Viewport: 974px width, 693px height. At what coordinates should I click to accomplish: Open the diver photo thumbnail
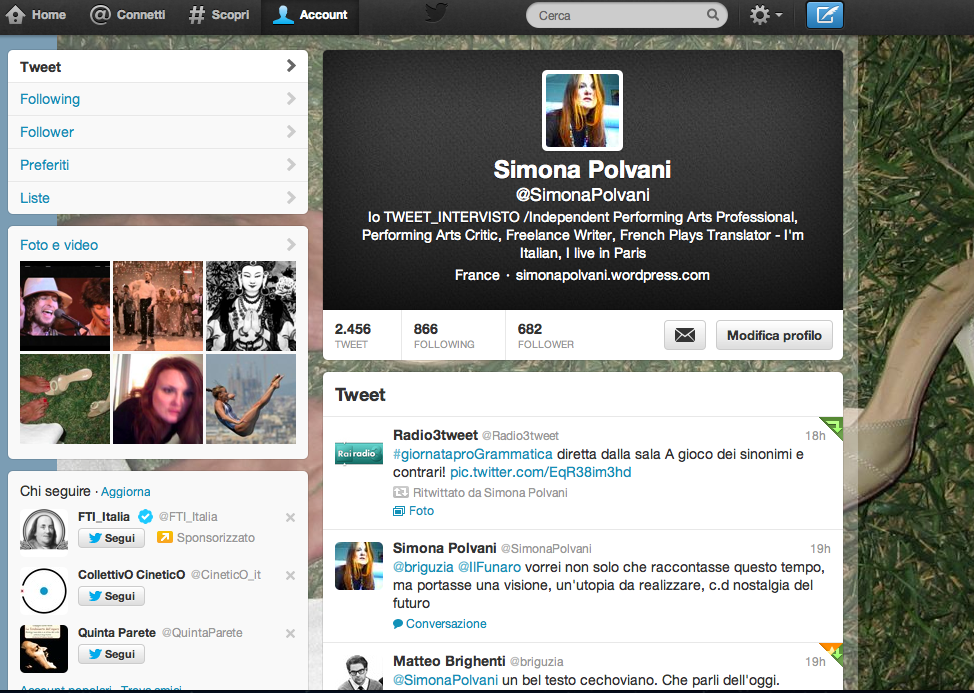[251, 399]
